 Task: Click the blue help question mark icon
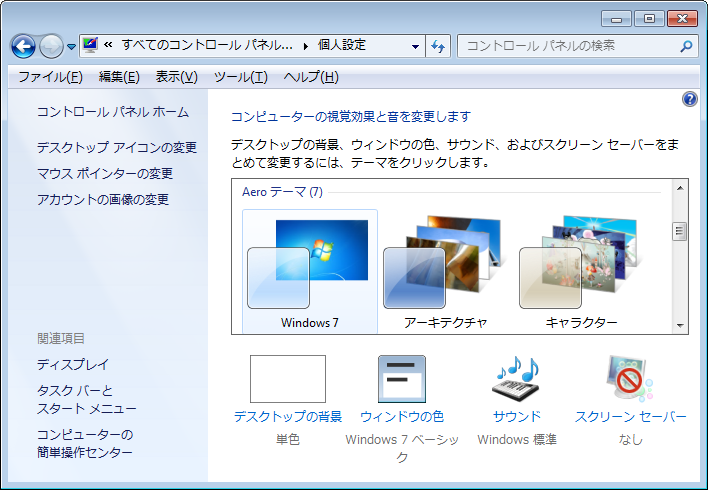689,99
